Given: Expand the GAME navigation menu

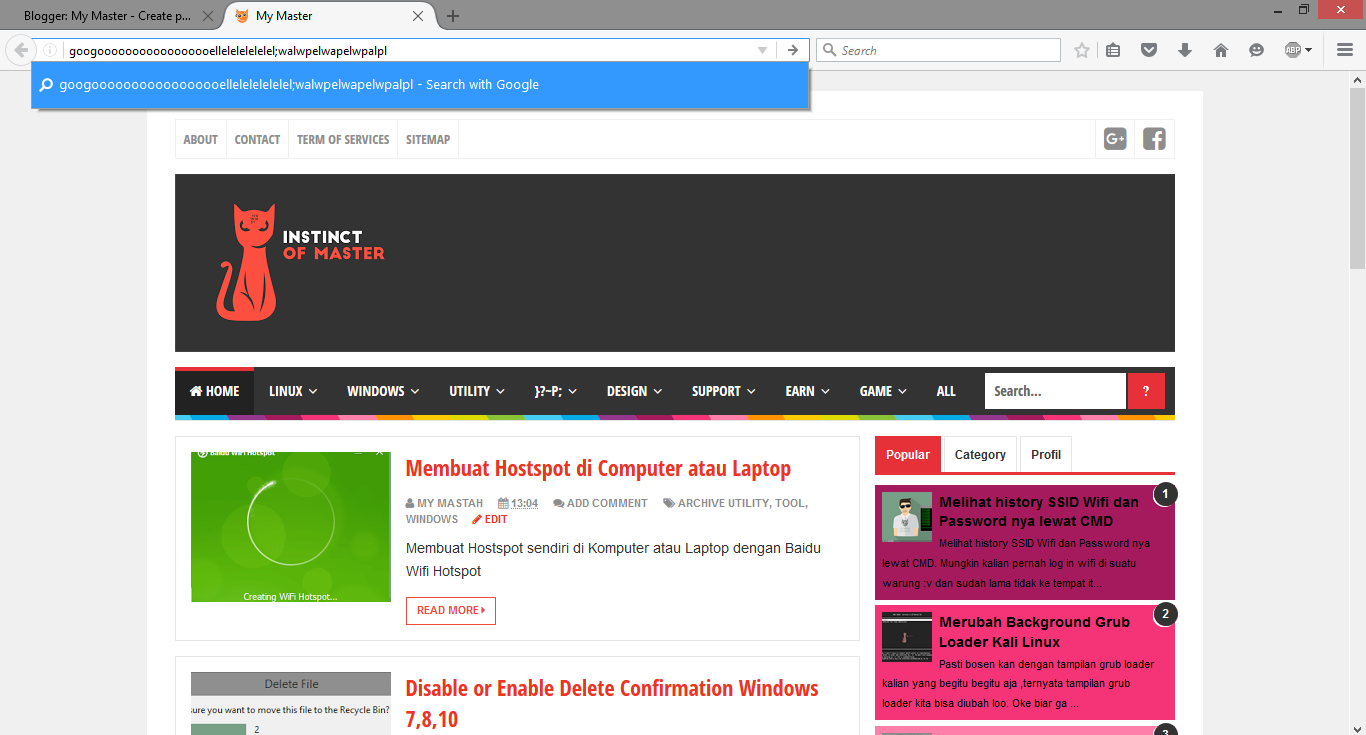Looking at the screenshot, I should tap(883, 391).
